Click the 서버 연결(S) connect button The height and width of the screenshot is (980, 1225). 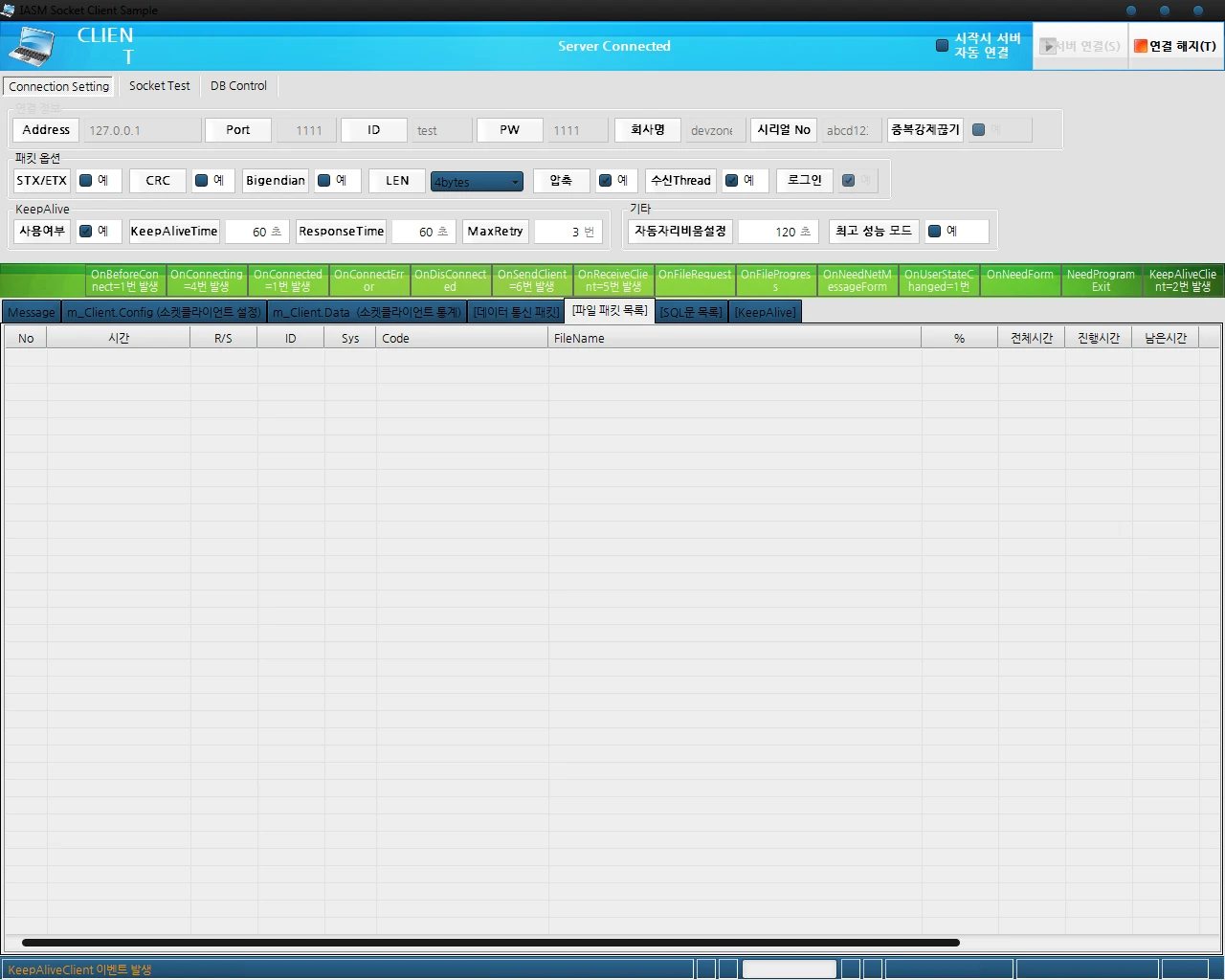click(1080, 46)
